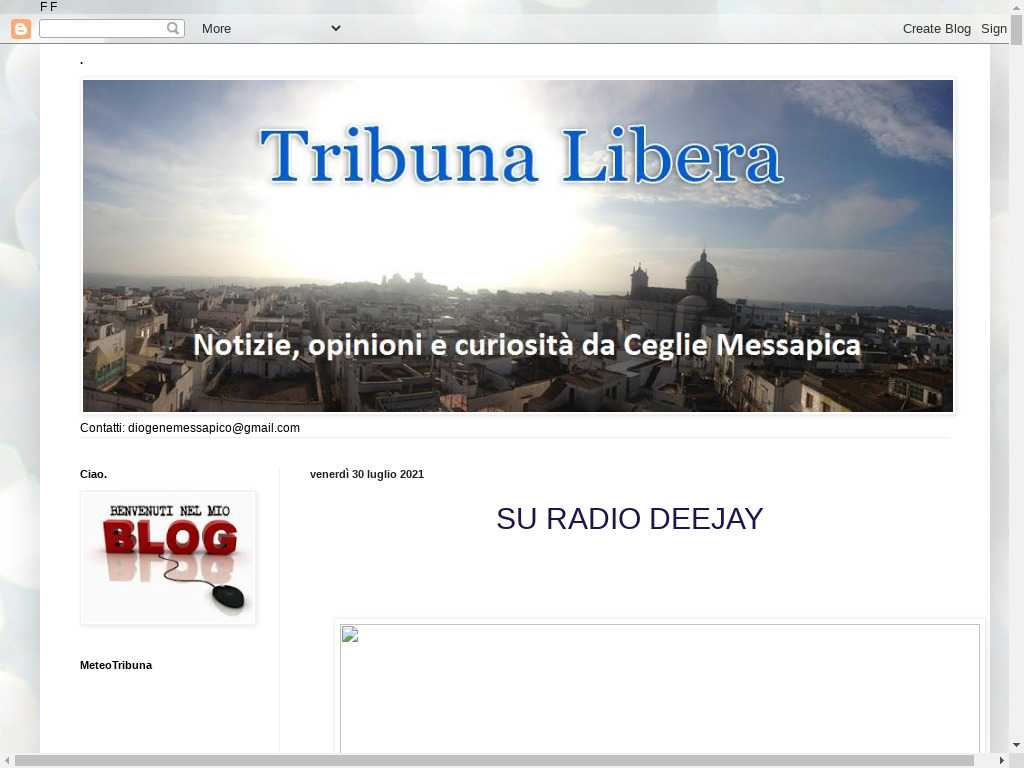Open the SU RADIO DEEJAY post title

coord(630,519)
